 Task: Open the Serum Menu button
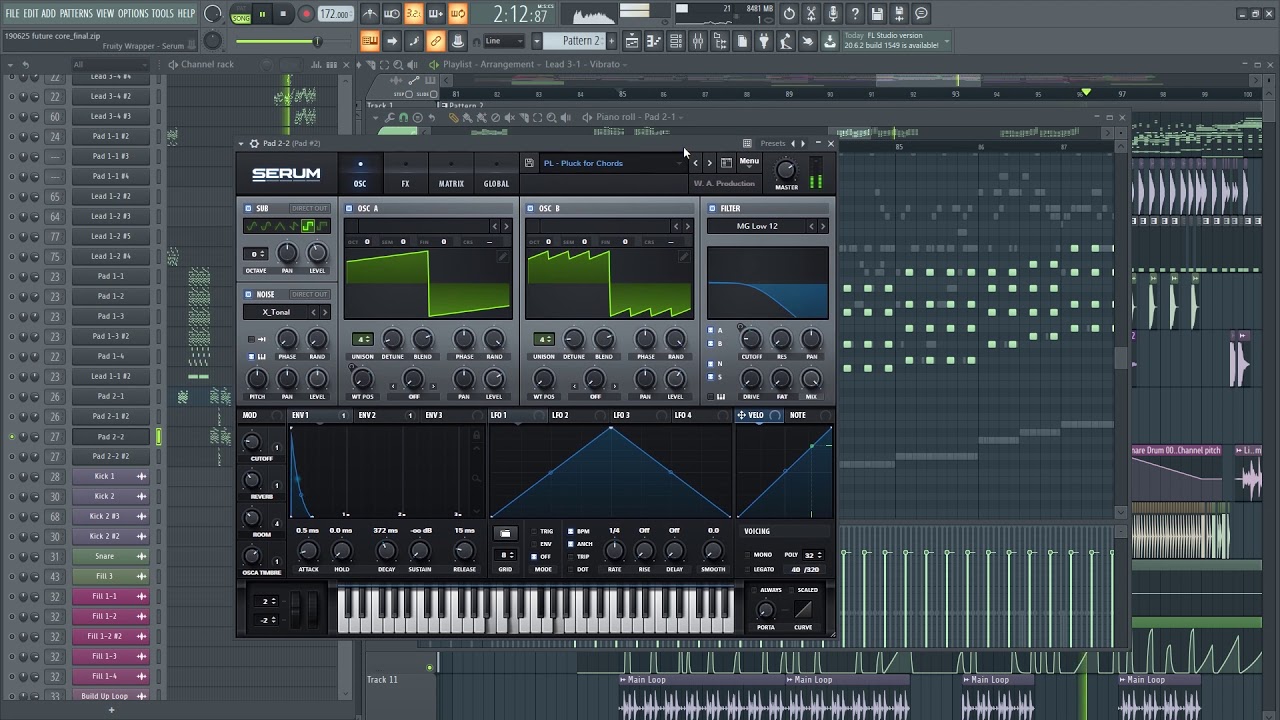(x=749, y=161)
